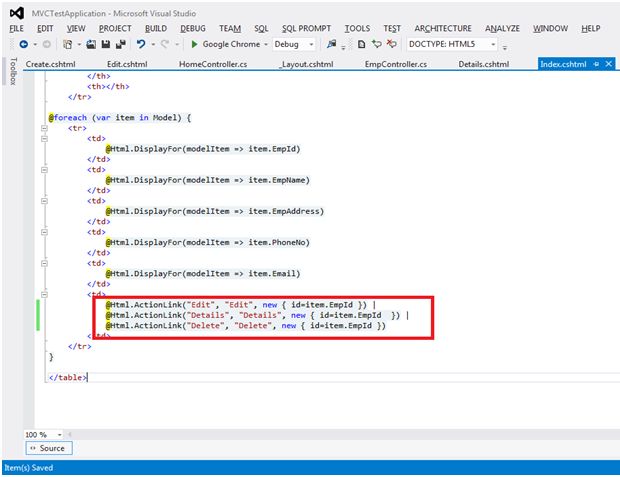Click the green arrow validation icon
620x477 pixels.
[376, 44]
